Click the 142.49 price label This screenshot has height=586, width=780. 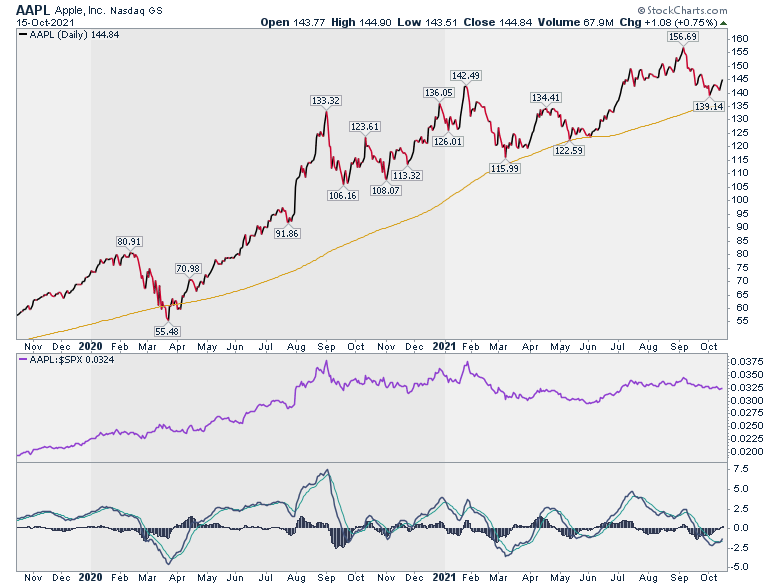coord(466,76)
